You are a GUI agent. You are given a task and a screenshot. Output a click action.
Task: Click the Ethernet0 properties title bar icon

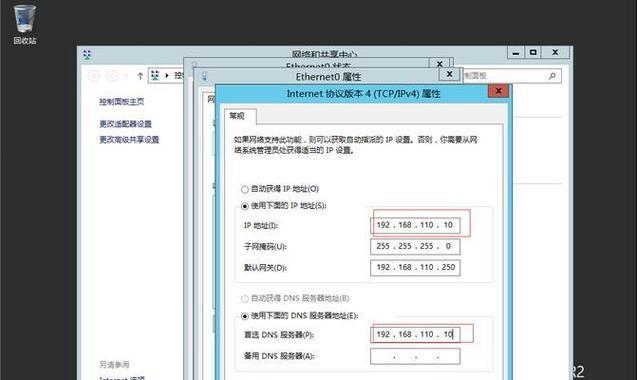pyautogui.click(x=204, y=76)
